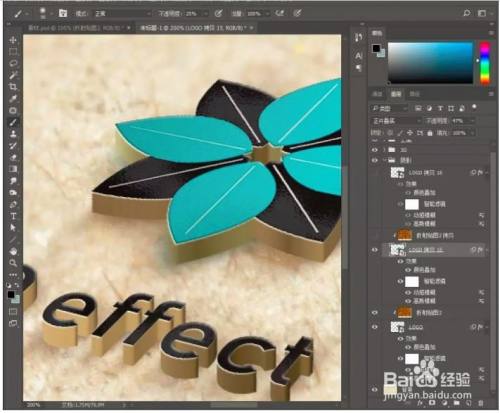
Task: Hide the background layer
Action: pyautogui.click(x=375, y=389)
